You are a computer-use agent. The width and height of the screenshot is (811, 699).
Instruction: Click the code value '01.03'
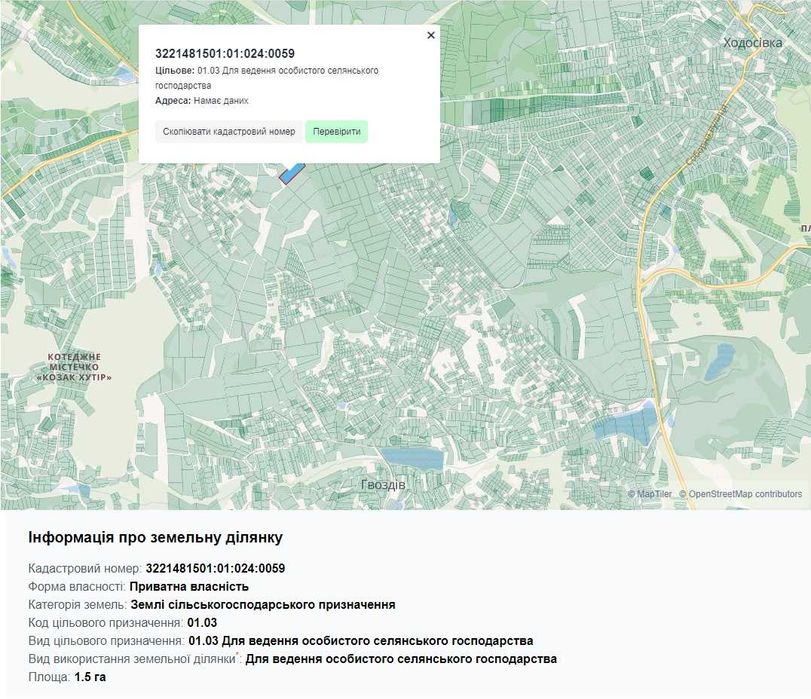tap(202, 623)
